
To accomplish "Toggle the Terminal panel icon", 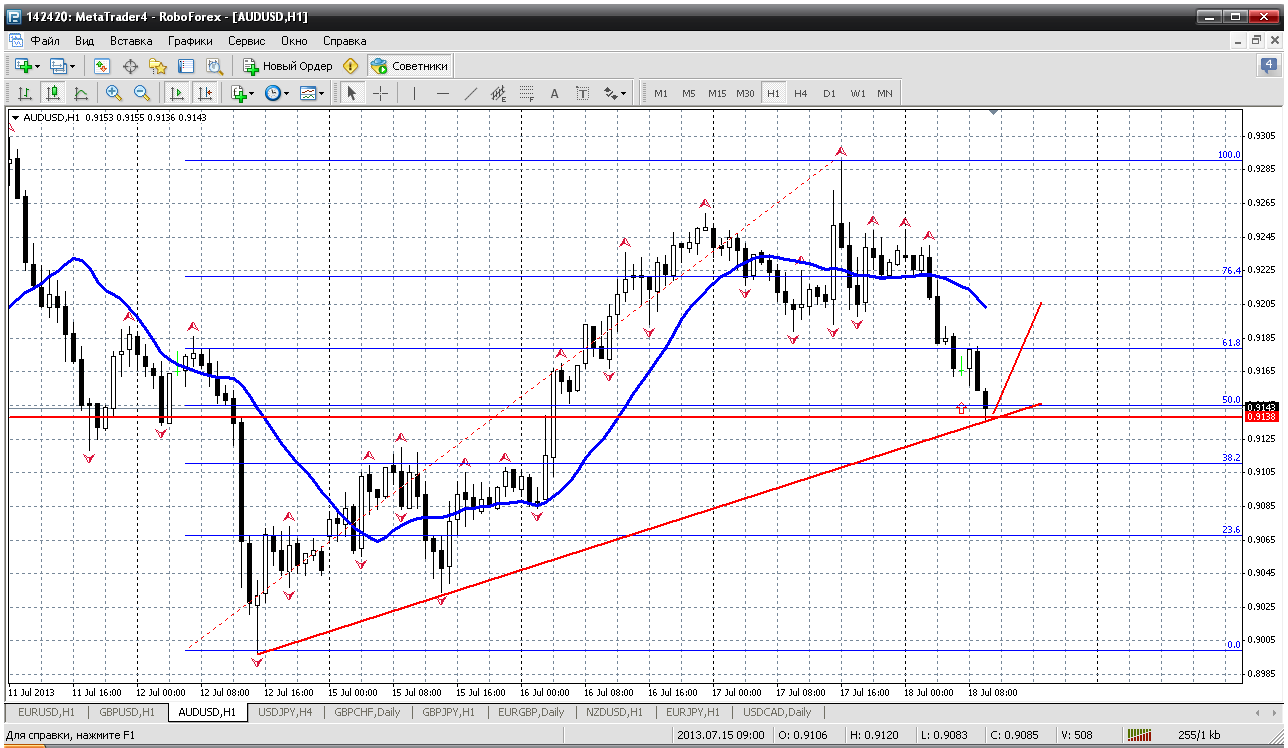I will (186, 66).
